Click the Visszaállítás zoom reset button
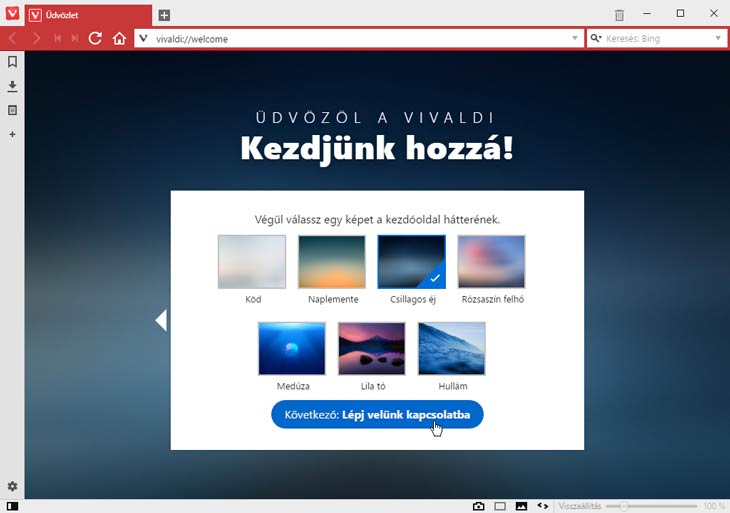Viewport: 730px width, 513px height. click(x=580, y=506)
